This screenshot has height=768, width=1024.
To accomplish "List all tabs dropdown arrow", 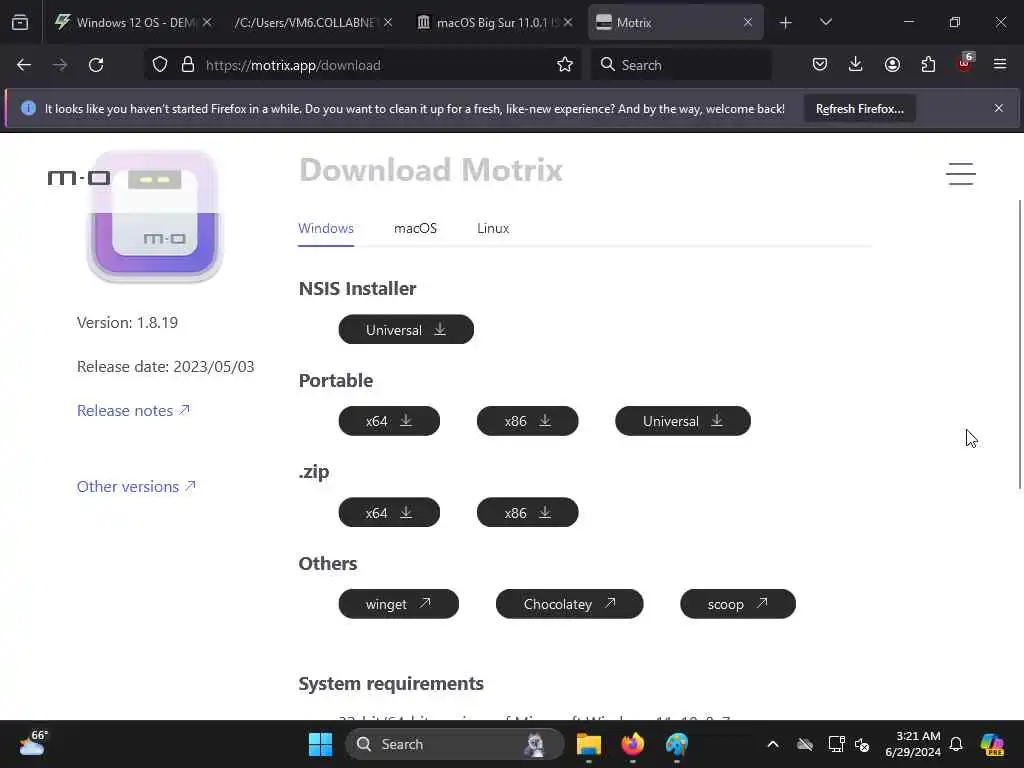I will click(825, 23).
